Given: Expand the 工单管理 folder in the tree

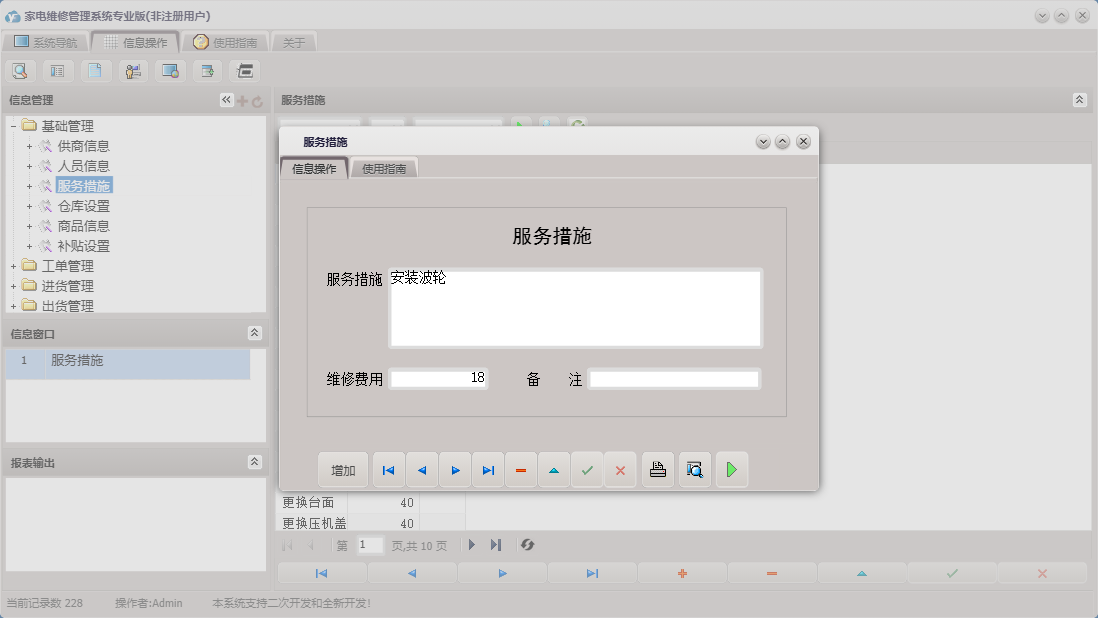Looking at the screenshot, I should tap(15, 265).
